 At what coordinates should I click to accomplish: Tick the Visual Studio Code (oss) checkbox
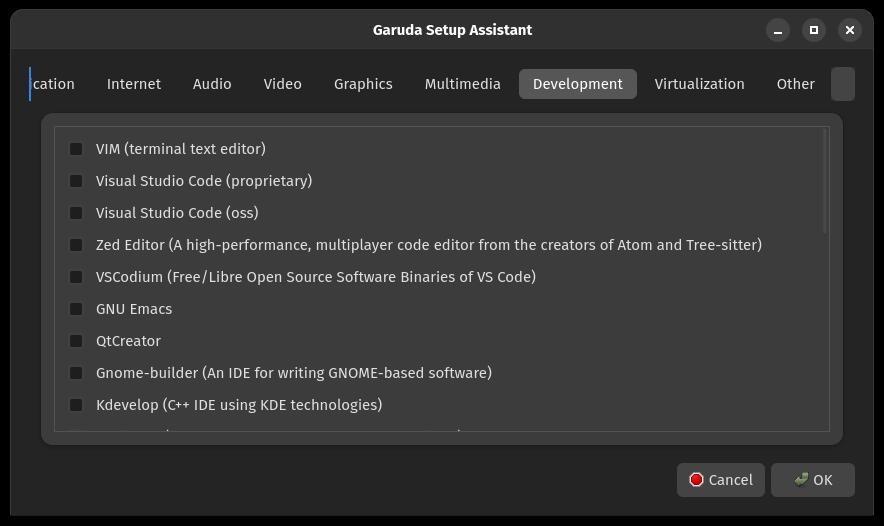[76, 213]
